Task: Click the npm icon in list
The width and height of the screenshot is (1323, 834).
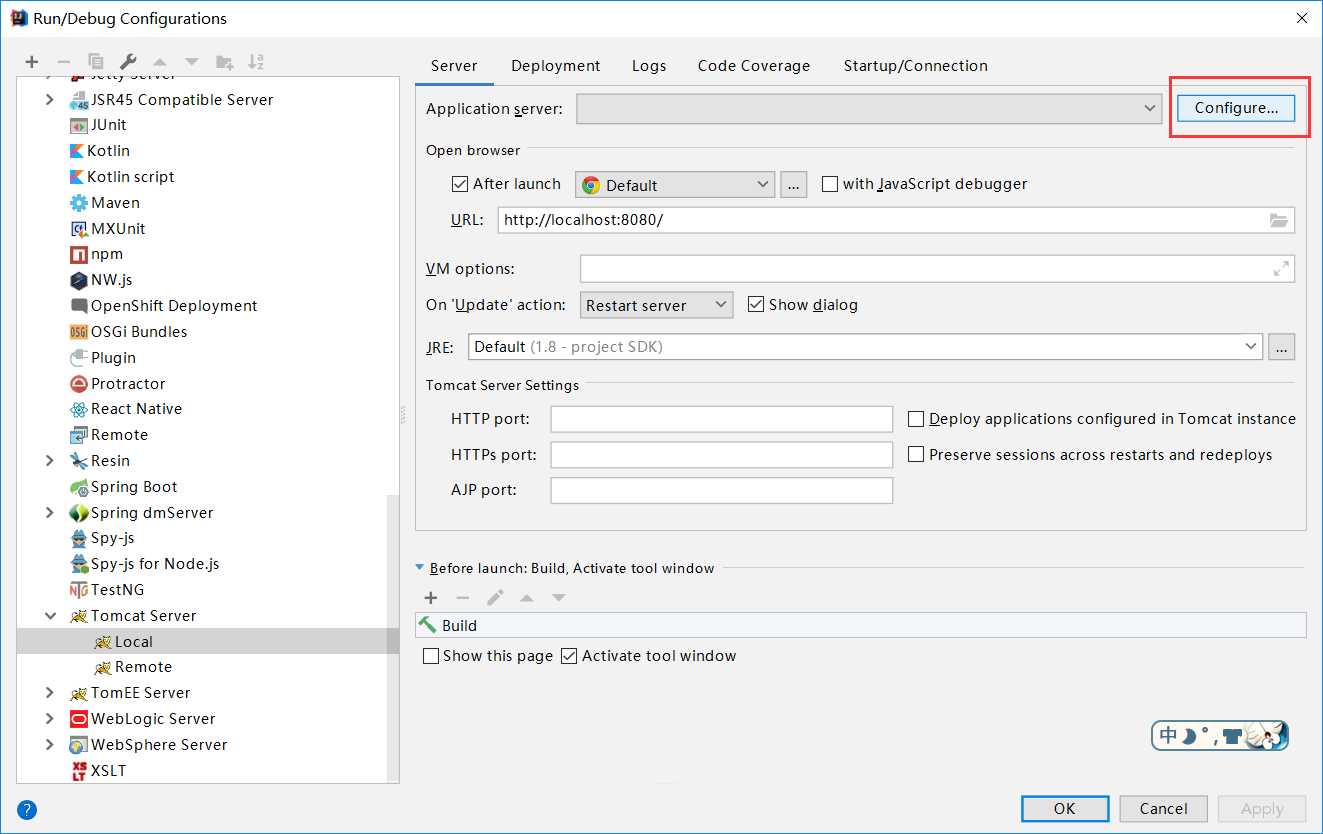Action: pos(79,254)
